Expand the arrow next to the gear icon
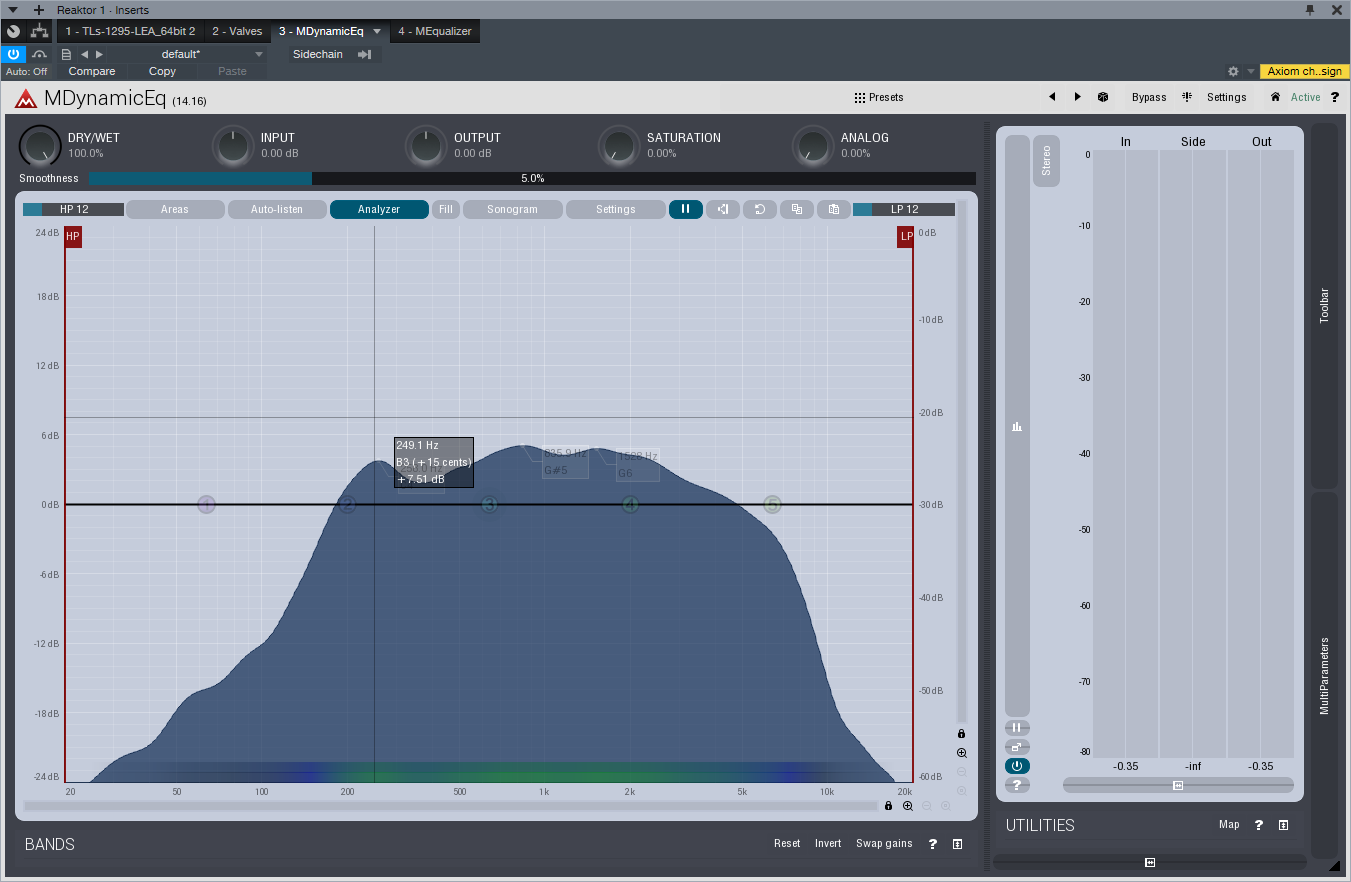The image size is (1351, 882). coord(1250,72)
